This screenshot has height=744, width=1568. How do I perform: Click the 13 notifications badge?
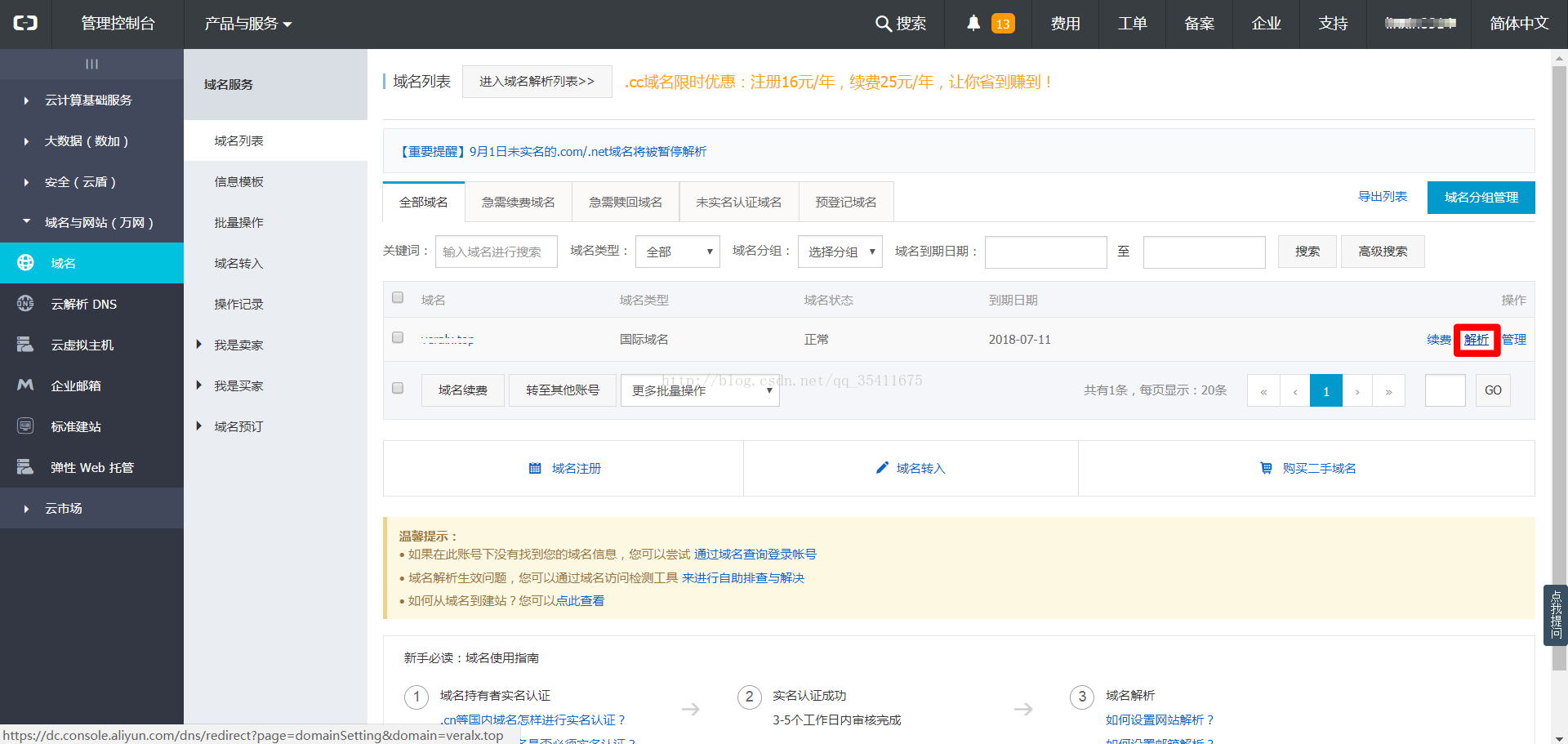point(1003,24)
